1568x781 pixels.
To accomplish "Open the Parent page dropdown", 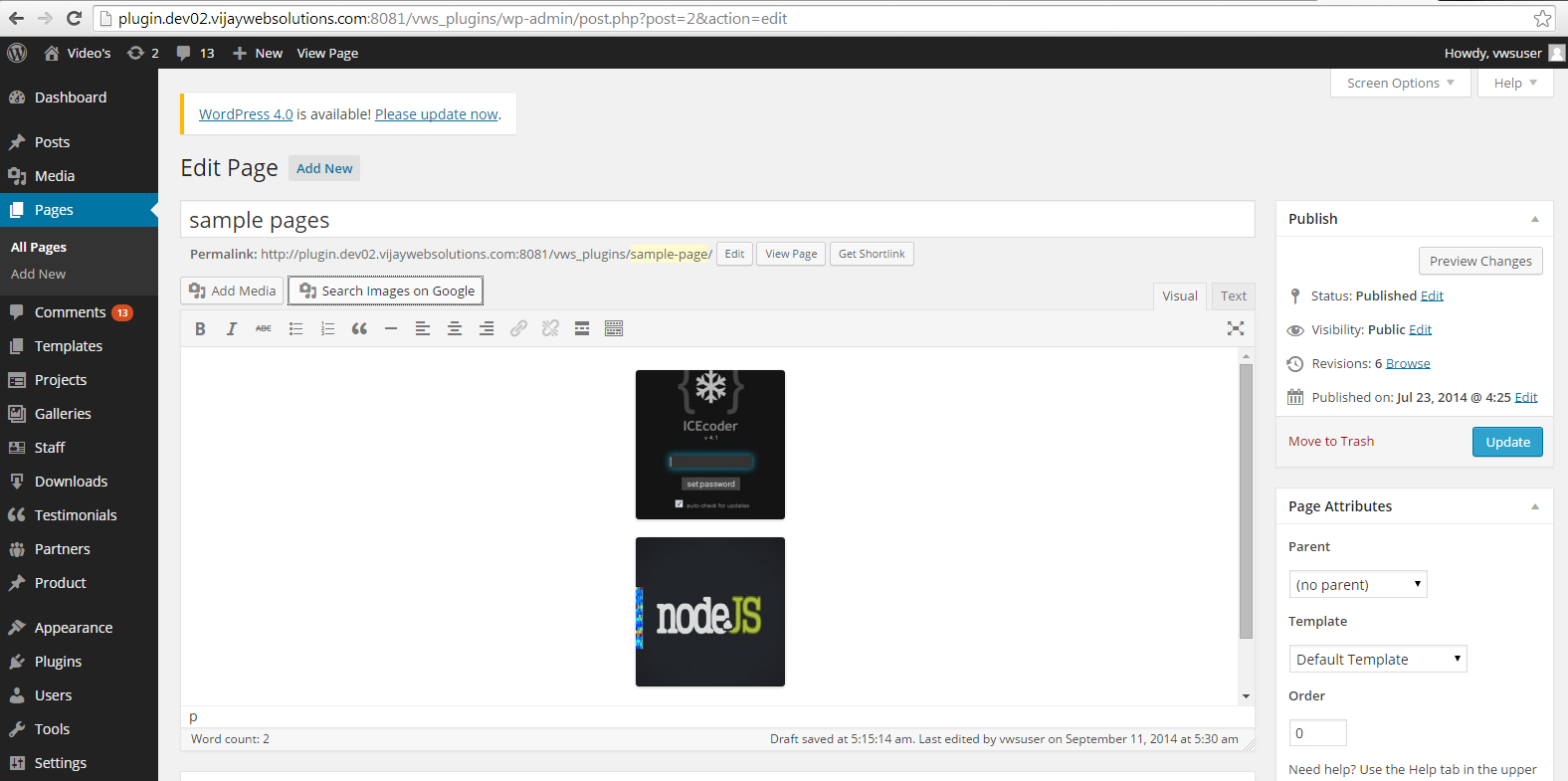I will 1358,584.
